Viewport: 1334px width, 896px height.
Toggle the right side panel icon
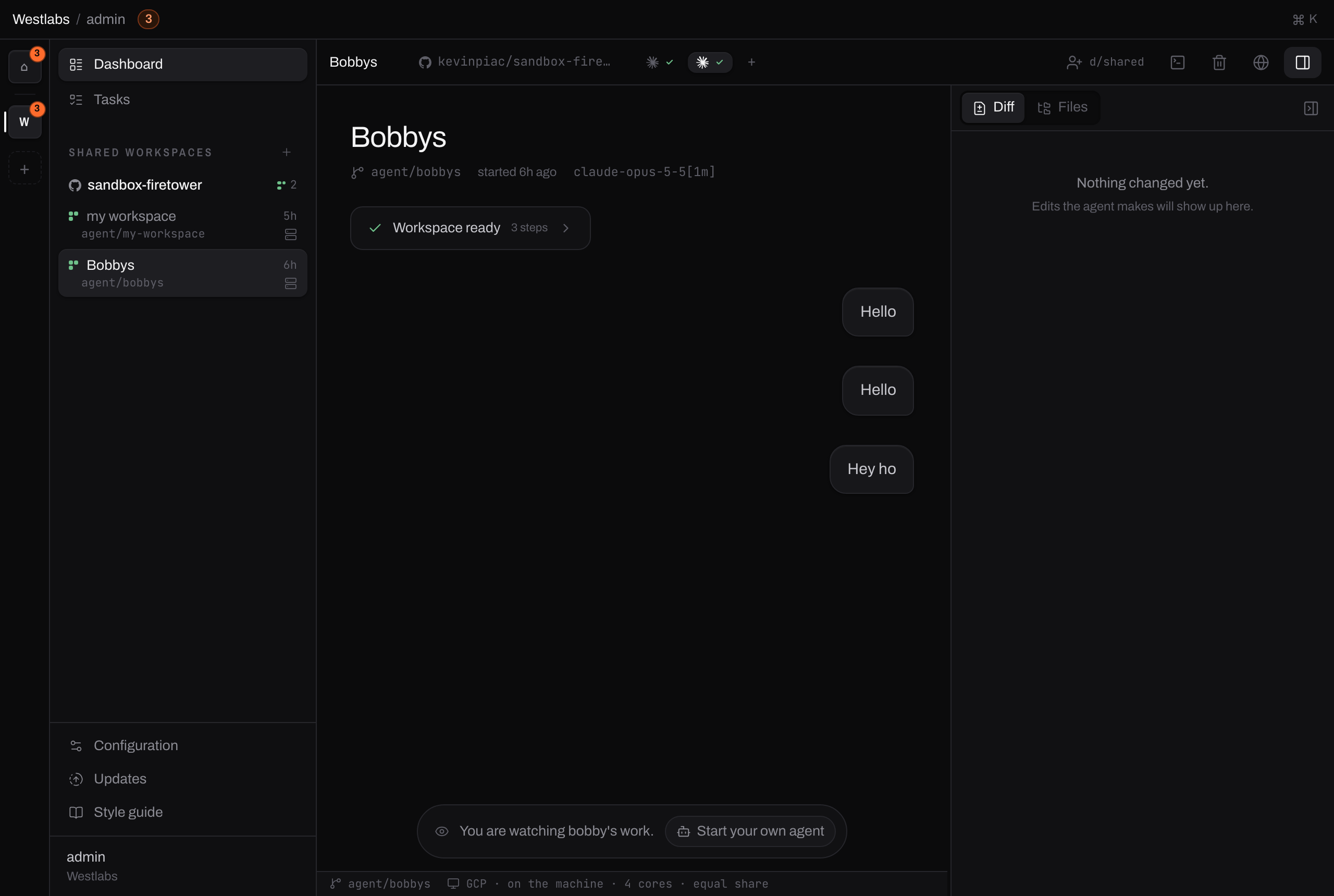[1303, 63]
